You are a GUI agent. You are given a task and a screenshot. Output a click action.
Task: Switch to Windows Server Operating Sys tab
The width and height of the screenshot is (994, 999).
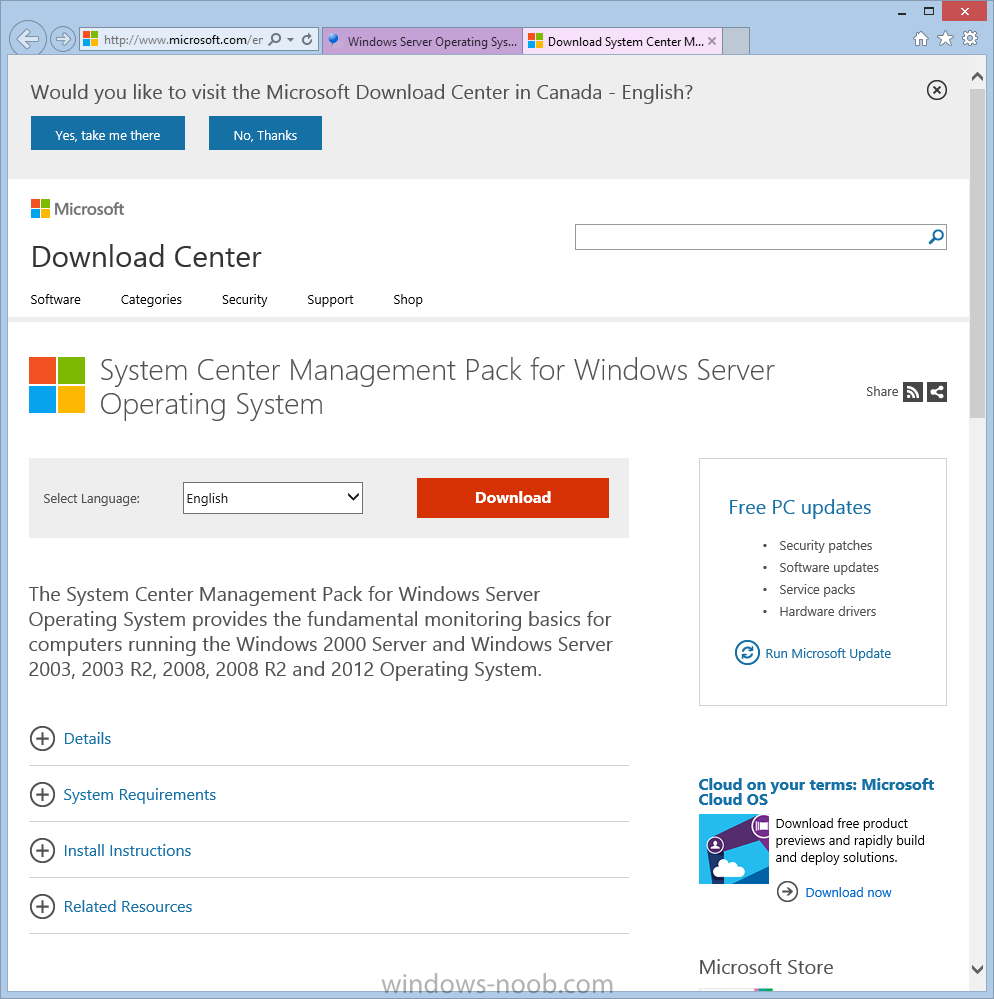coord(422,41)
